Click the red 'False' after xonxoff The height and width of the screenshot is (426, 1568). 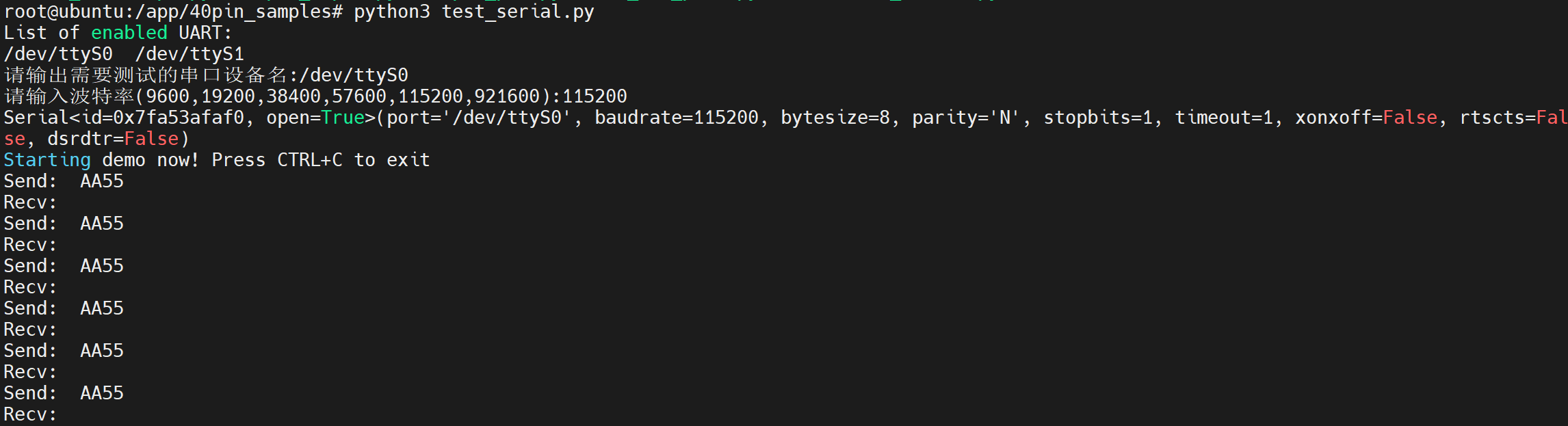(x=1410, y=118)
